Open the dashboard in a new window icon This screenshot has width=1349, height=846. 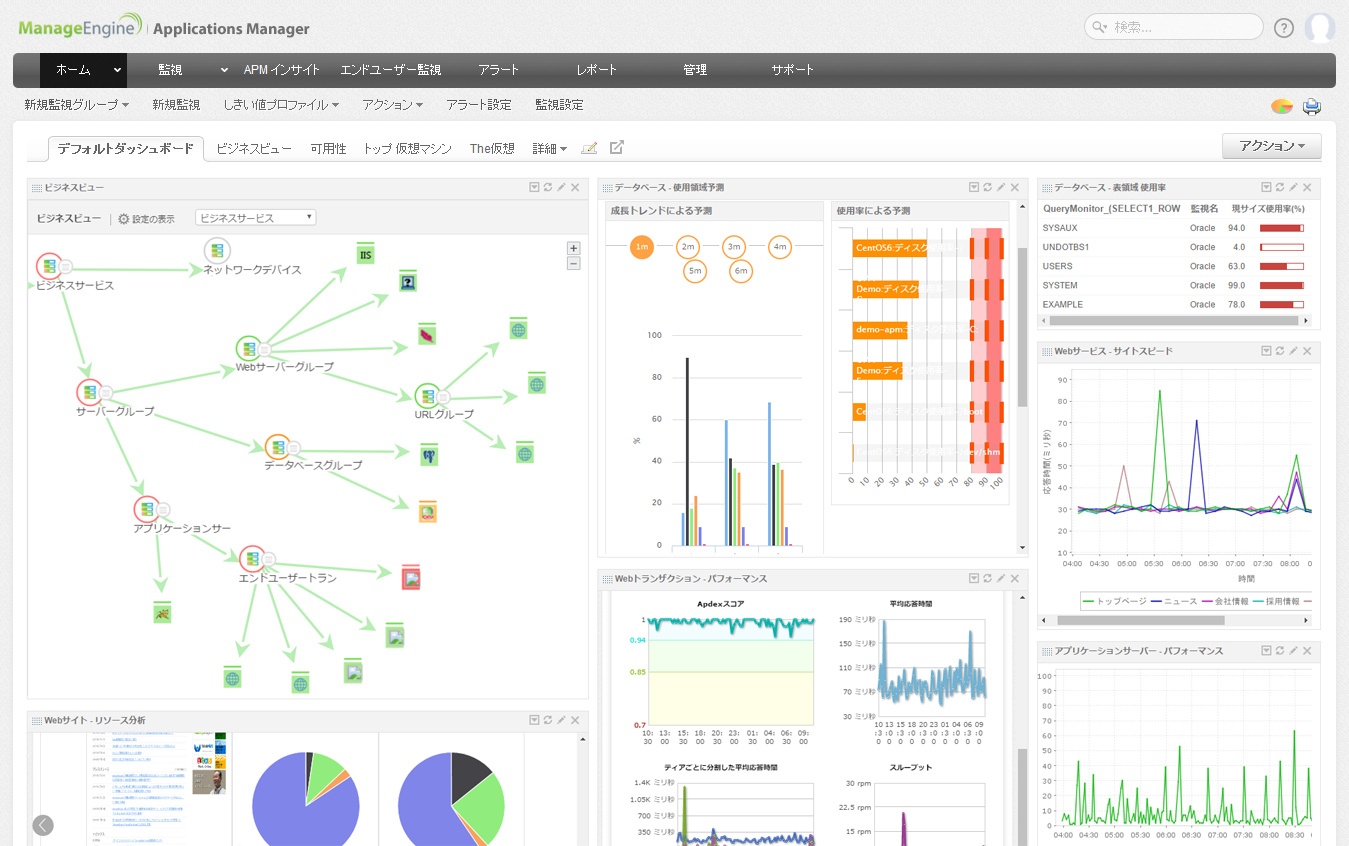tap(616, 147)
